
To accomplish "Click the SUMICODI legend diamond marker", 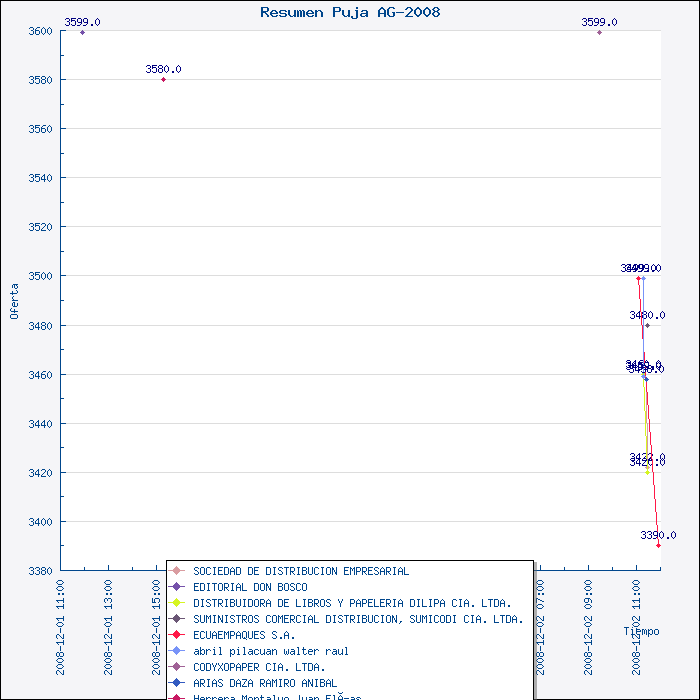I will [x=177, y=619].
